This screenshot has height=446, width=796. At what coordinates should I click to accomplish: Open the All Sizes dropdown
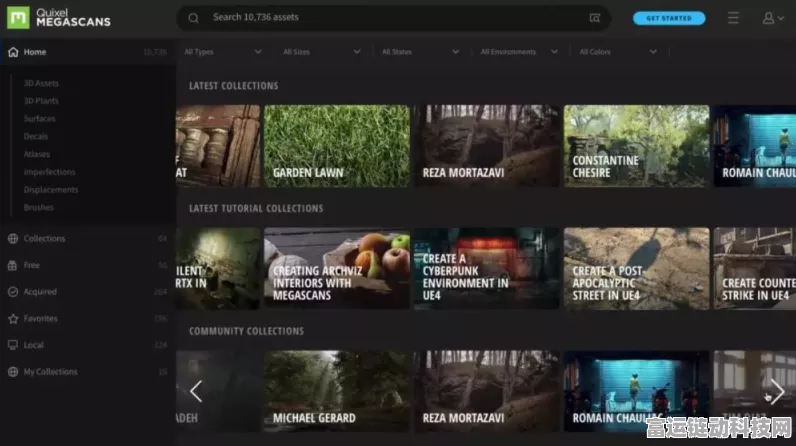pos(321,52)
